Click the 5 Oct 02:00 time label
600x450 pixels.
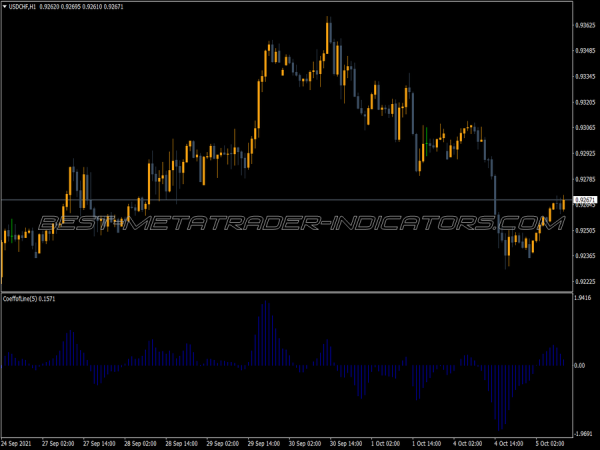click(550, 444)
